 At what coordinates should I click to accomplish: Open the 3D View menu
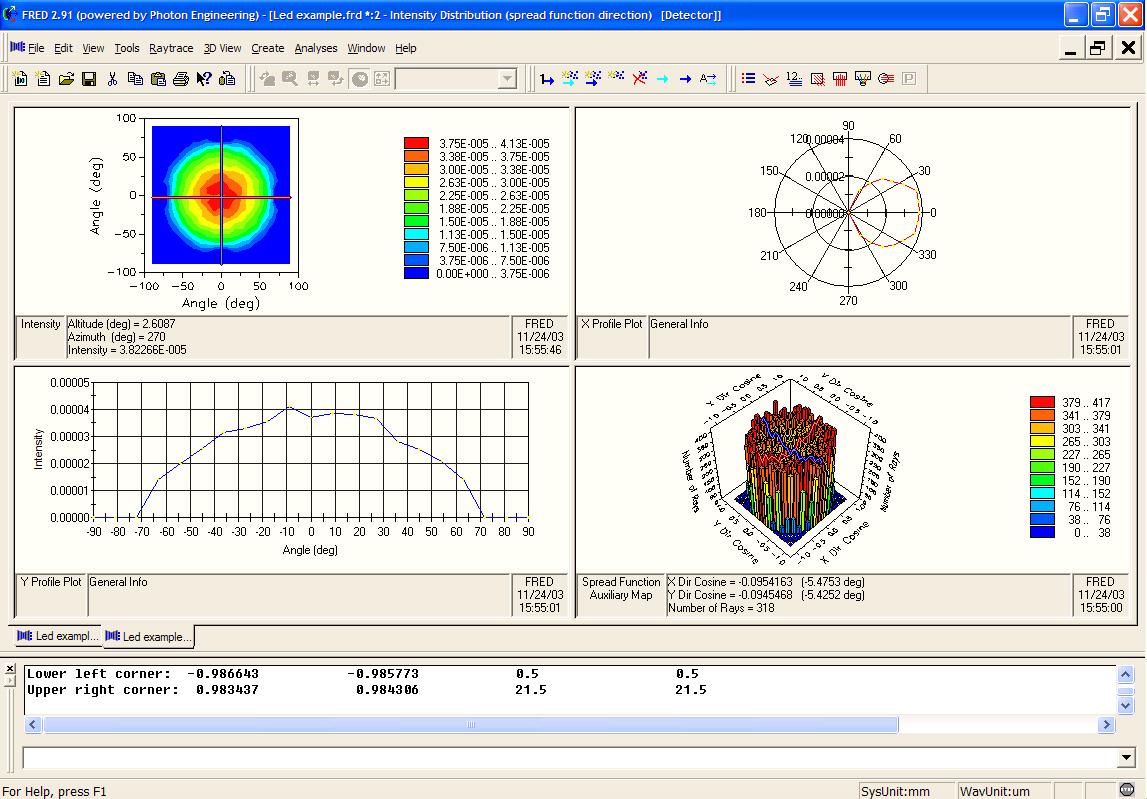(222, 48)
